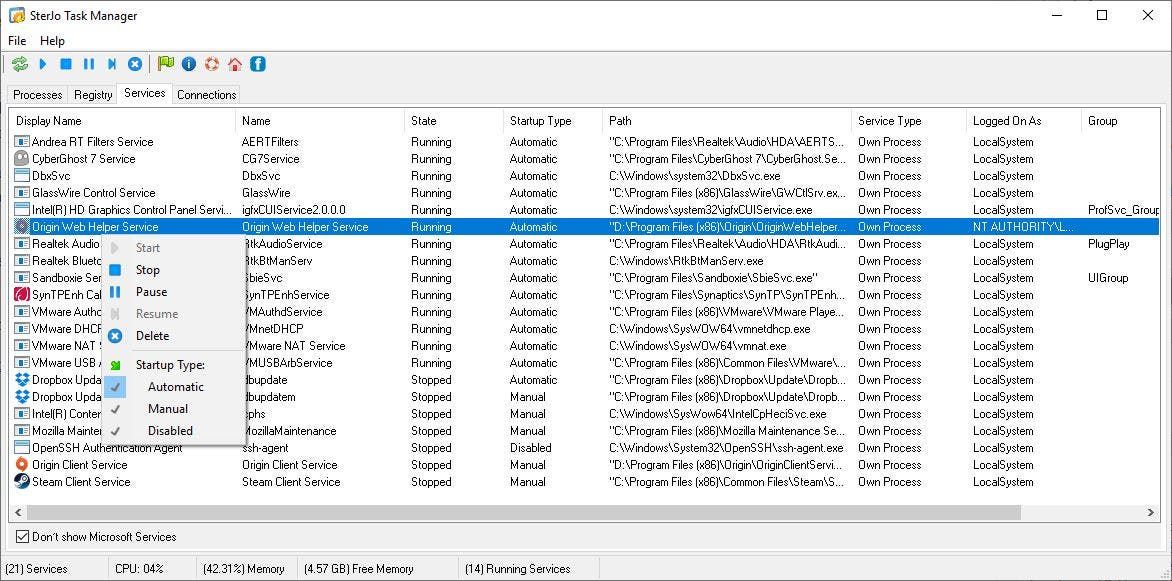The width and height of the screenshot is (1172, 581).
Task: Click the DbxSvc row icon
Action: (x=22, y=176)
